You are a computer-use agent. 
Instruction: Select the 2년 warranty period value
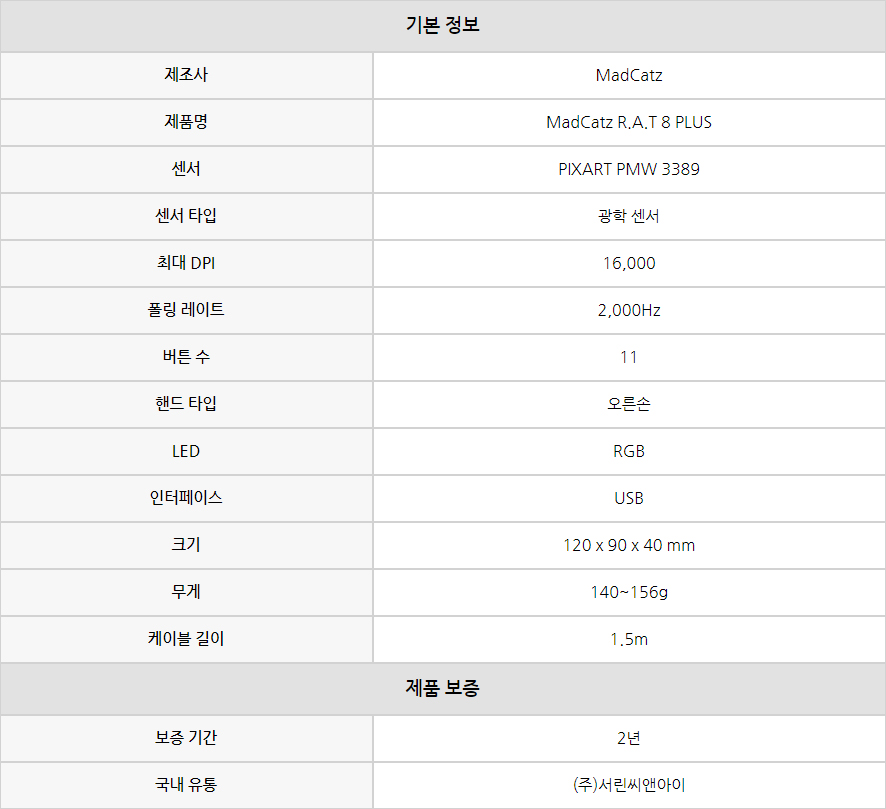pos(629,738)
